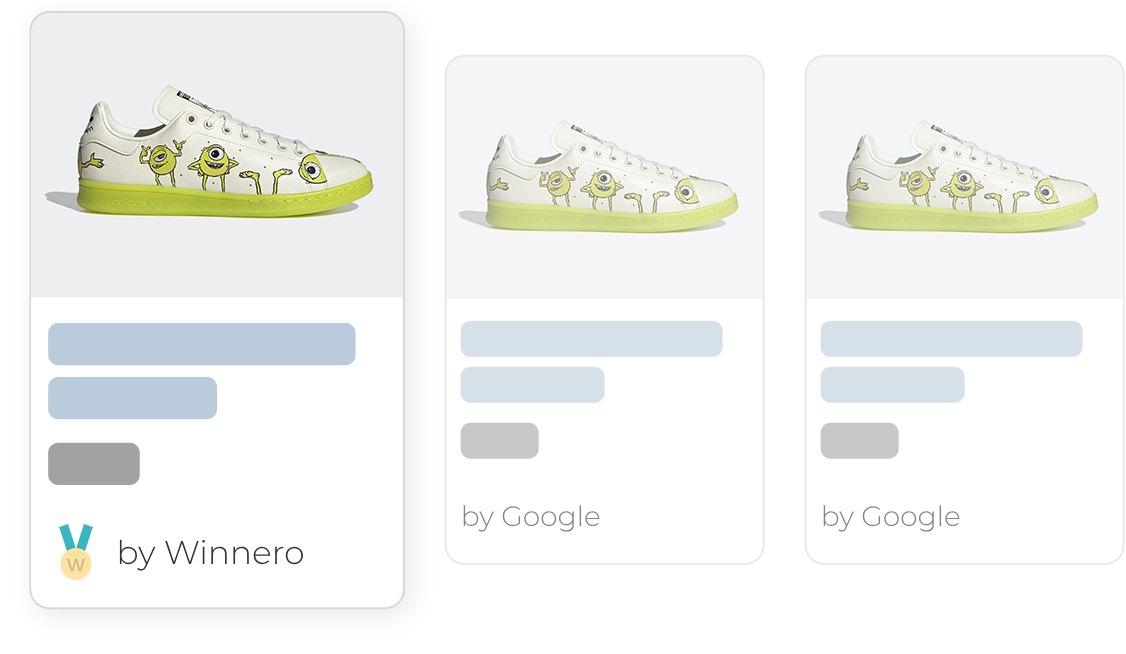
Task: Open the rightmost Google card sneaker image
Action: tap(964, 177)
